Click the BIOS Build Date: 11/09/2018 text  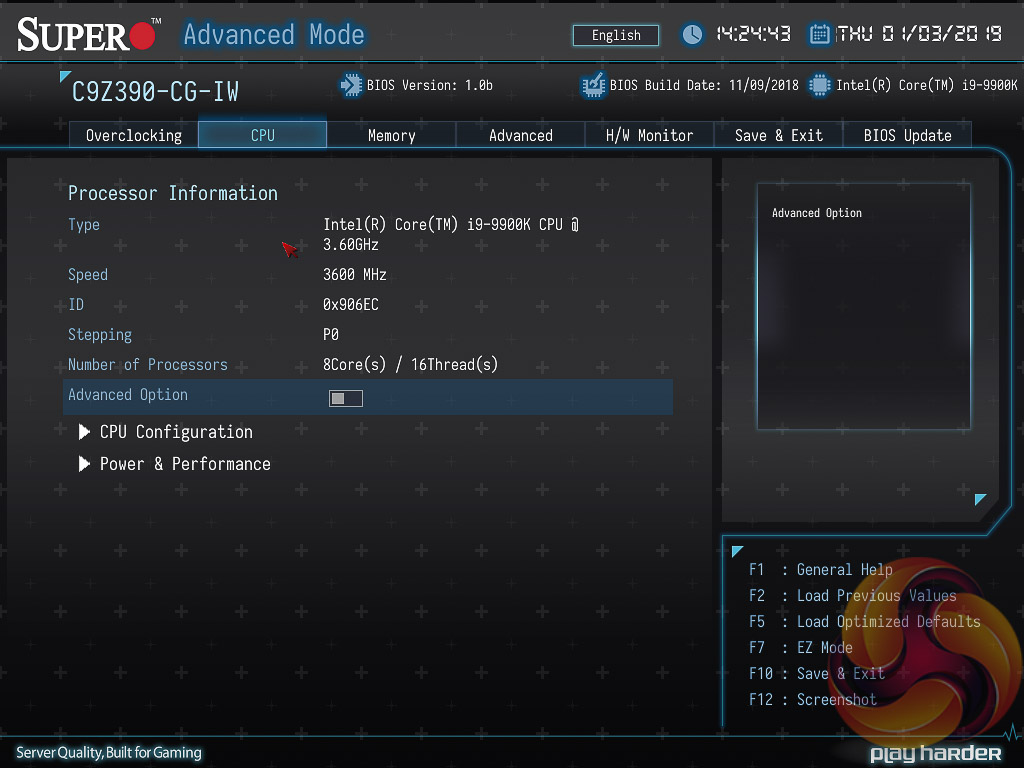tap(704, 86)
